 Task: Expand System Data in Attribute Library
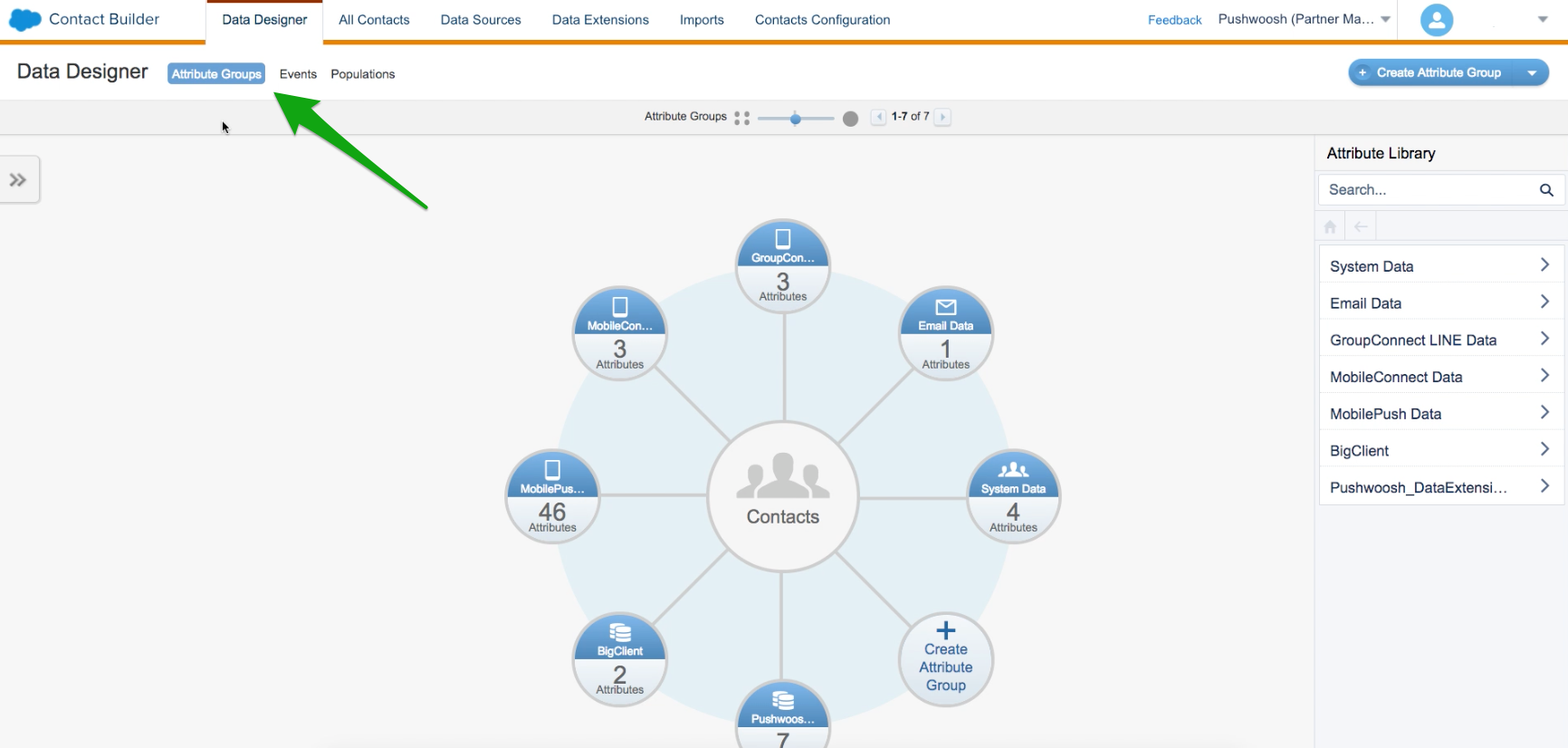point(1441,266)
